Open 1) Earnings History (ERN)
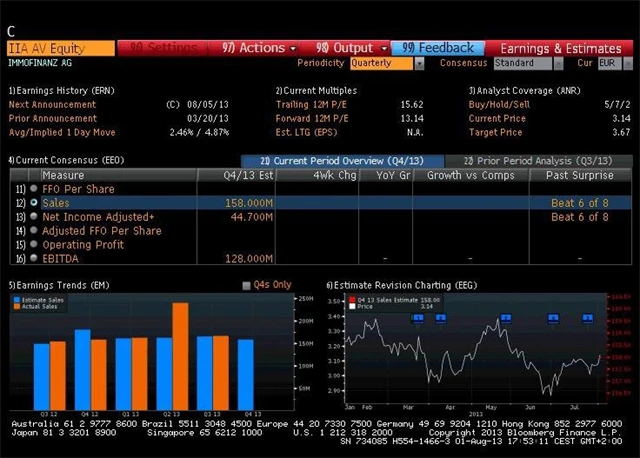This screenshot has width=640, height=458. (x=62, y=91)
